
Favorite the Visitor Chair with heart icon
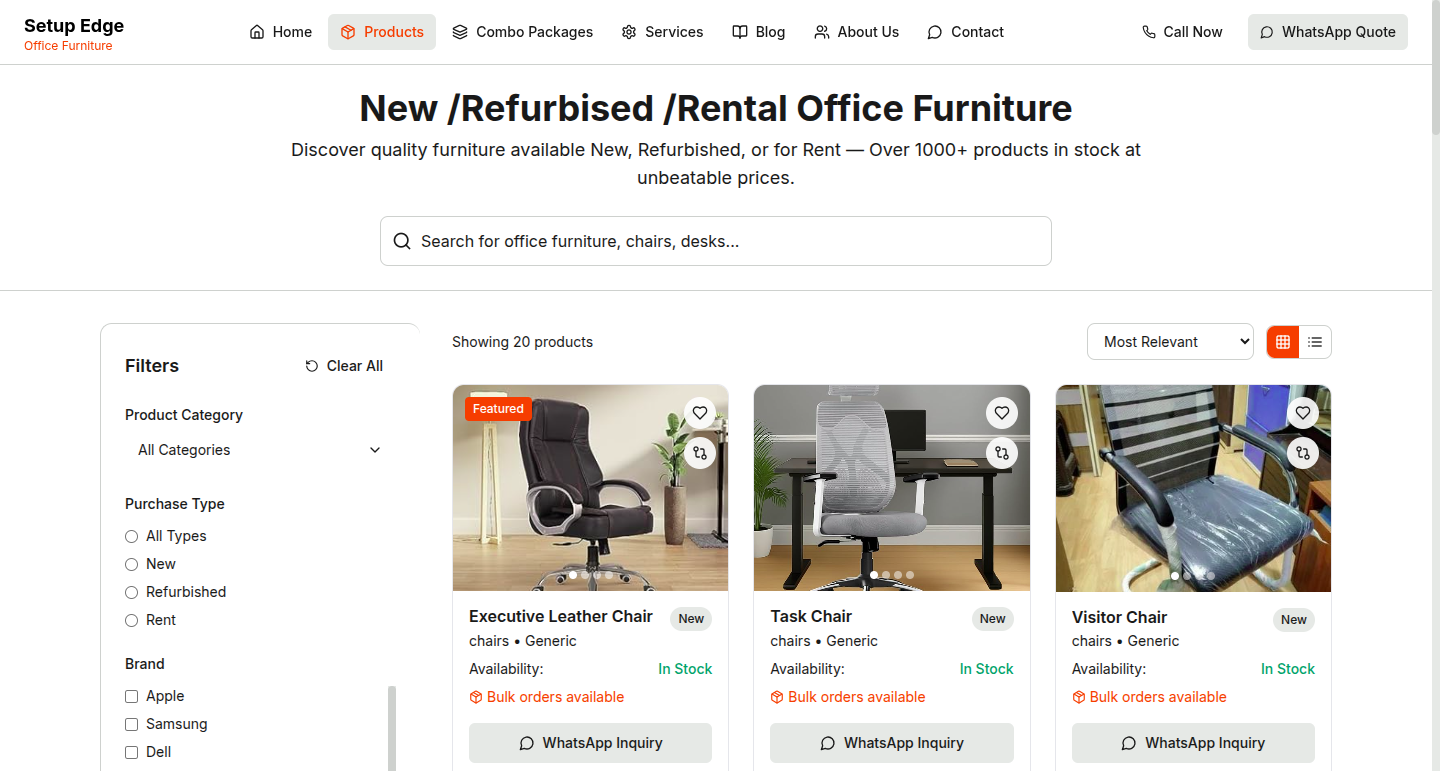1303,413
